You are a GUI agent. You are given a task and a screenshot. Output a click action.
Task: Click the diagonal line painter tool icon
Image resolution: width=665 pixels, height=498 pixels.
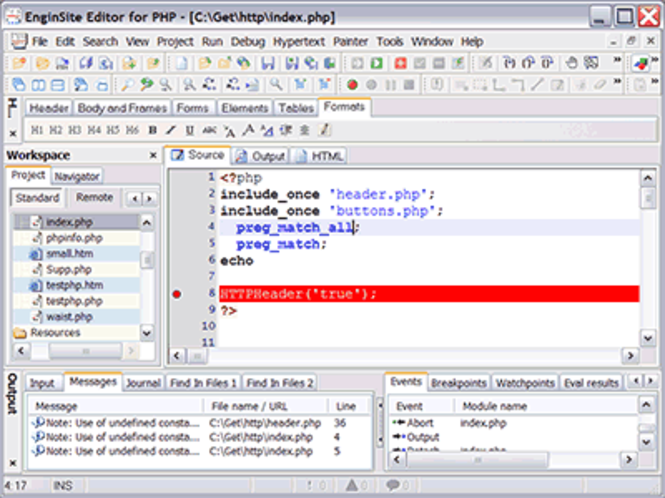[x=537, y=85]
